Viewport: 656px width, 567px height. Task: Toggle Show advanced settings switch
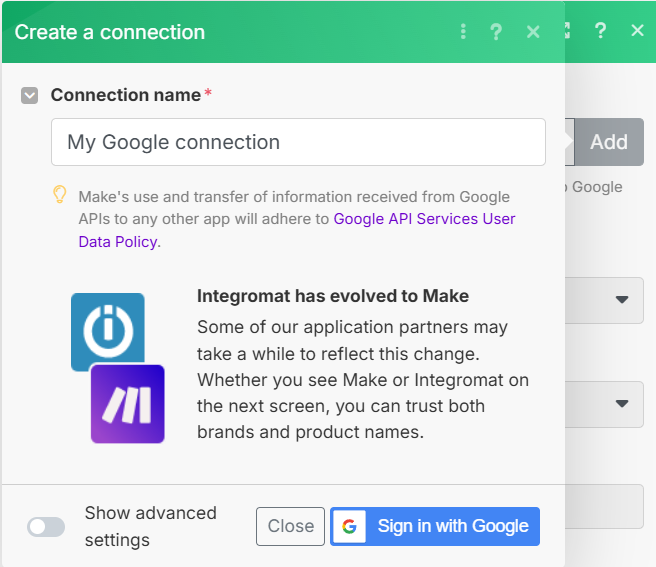pyautogui.click(x=46, y=527)
